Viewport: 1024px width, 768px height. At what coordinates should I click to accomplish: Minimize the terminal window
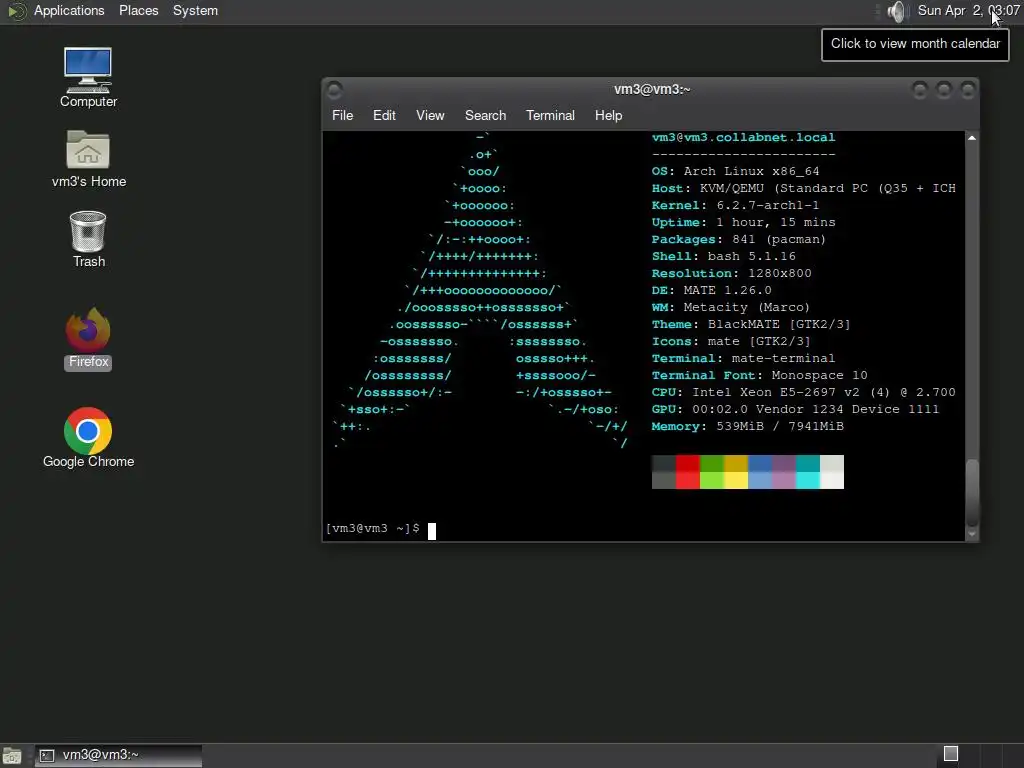[920, 89]
